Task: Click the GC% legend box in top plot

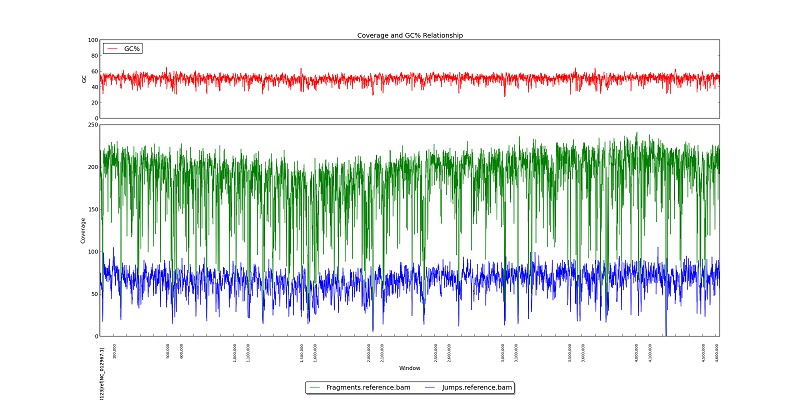Action: (x=123, y=48)
